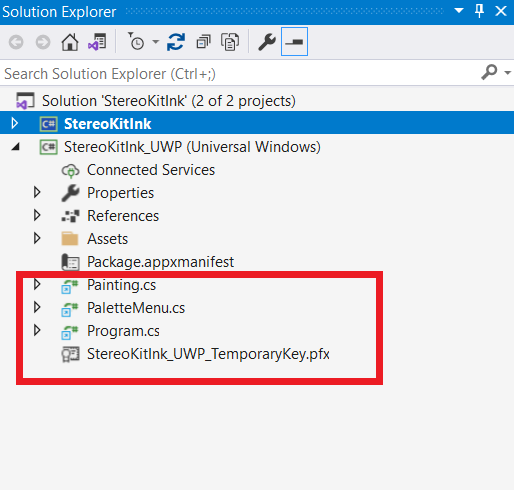
Task: Sync with Active Document
Action: [x=176, y=42]
